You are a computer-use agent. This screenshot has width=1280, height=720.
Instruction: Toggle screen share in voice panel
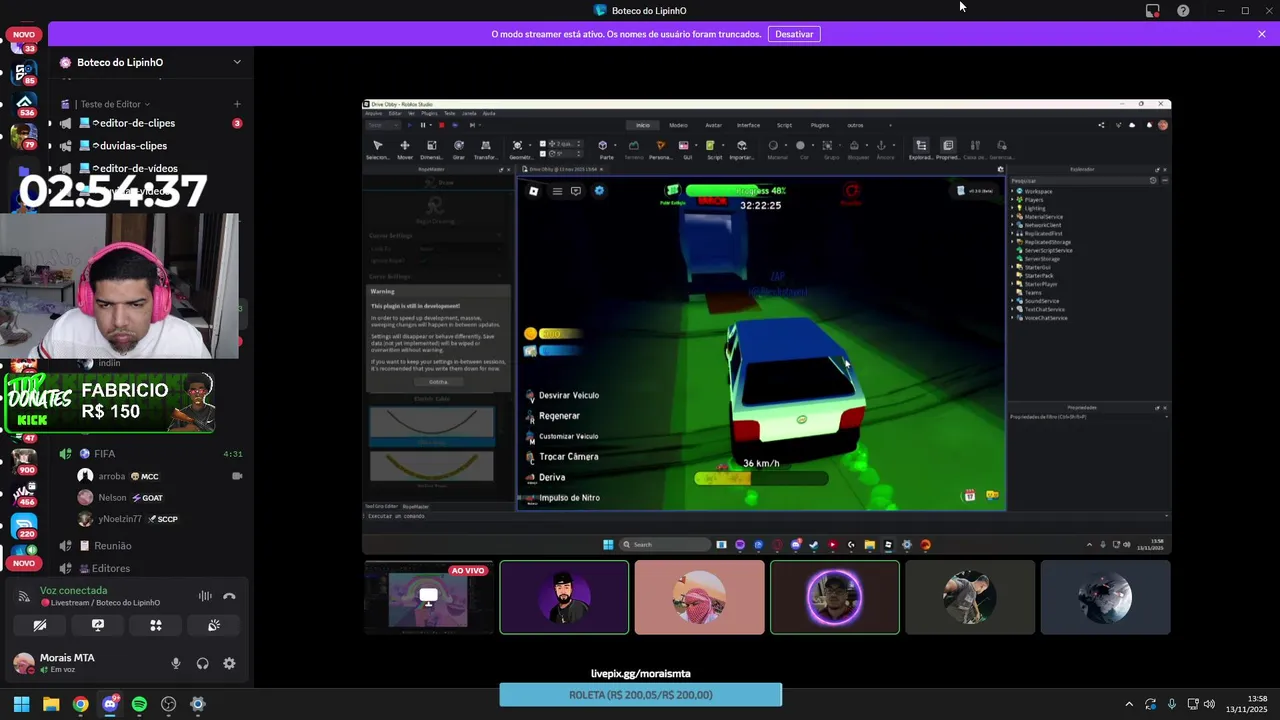point(98,625)
